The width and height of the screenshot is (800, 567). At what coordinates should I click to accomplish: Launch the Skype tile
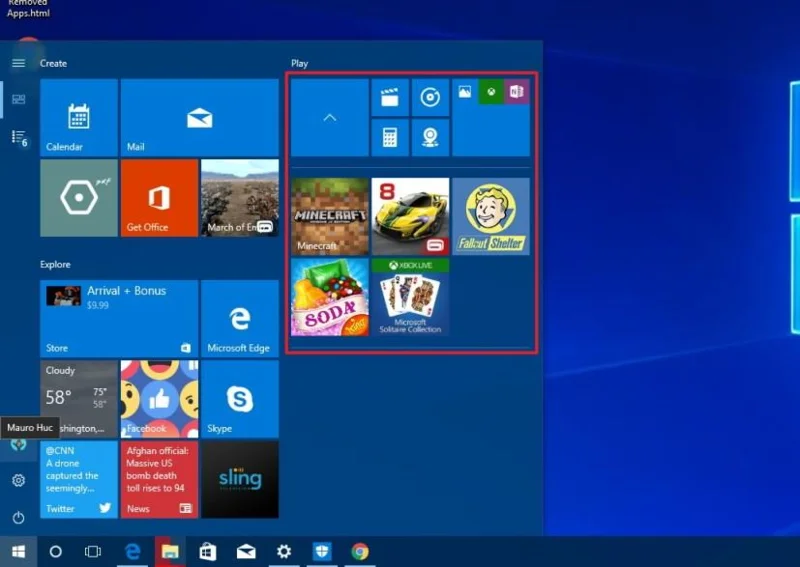240,399
